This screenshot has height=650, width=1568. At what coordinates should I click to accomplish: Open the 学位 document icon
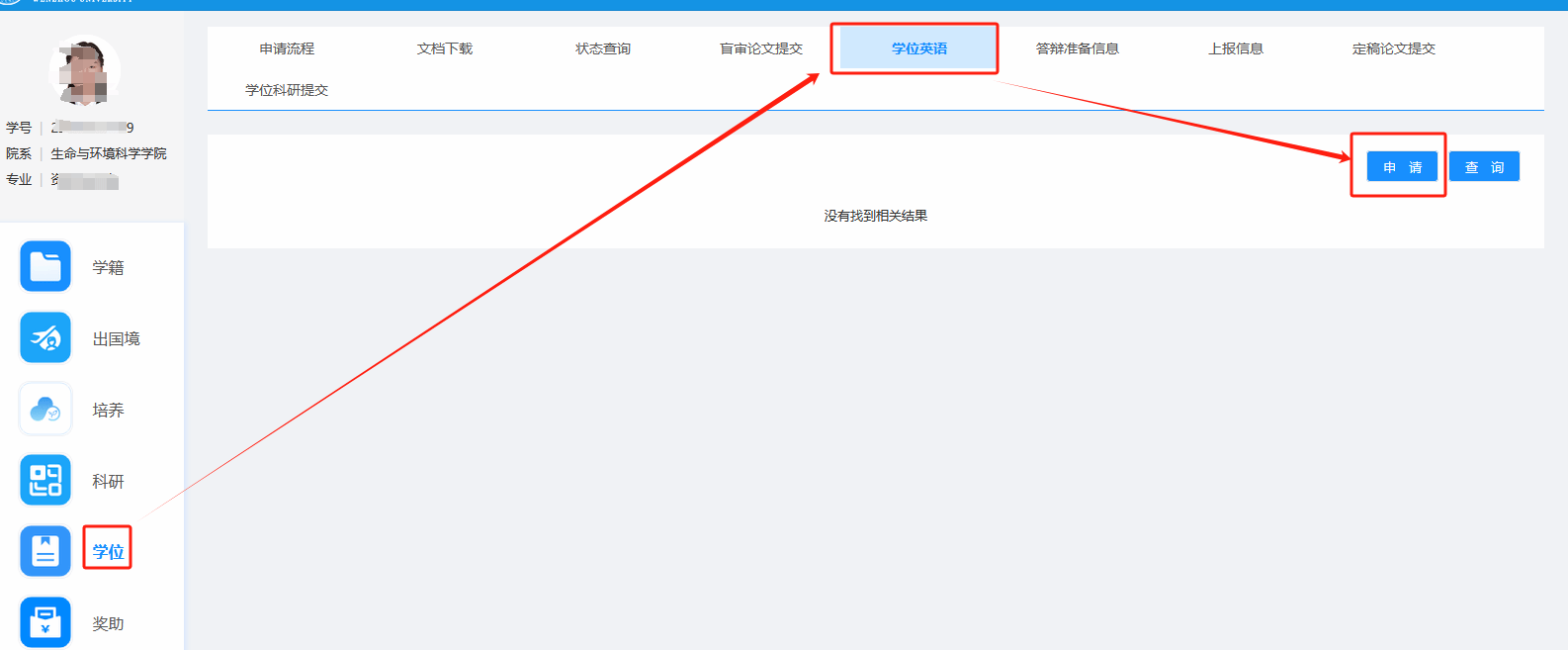click(x=45, y=551)
